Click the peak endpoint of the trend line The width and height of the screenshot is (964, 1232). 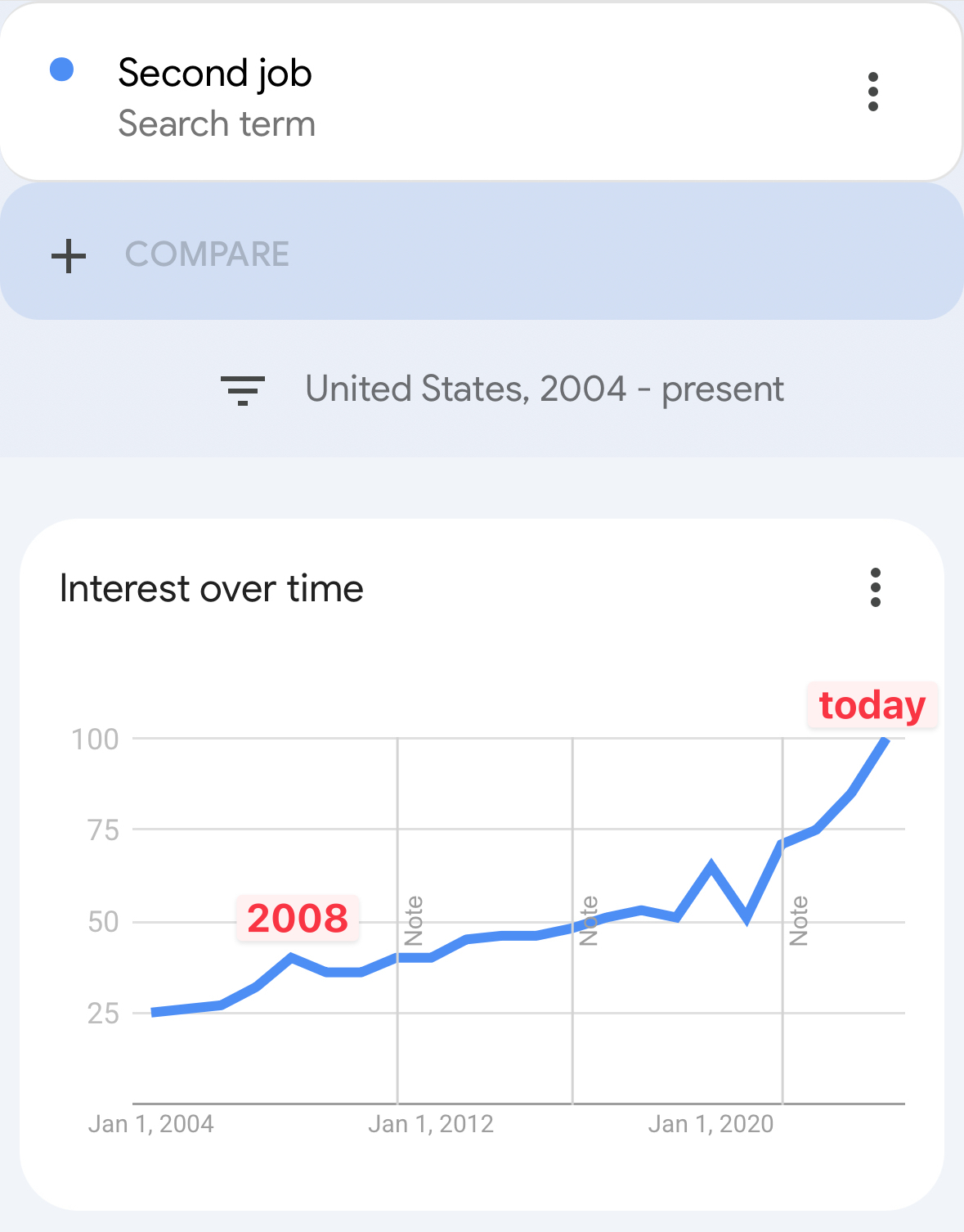886,740
